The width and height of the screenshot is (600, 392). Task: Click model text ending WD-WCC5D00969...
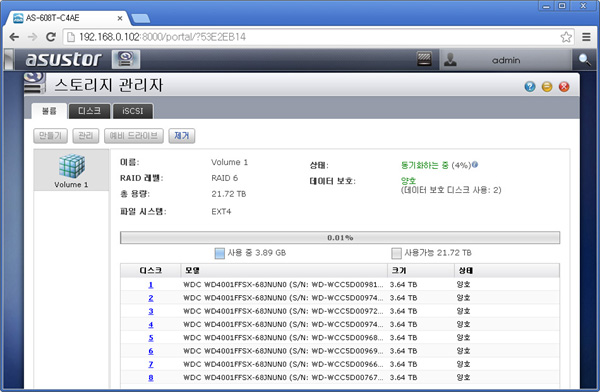coord(283,351)
